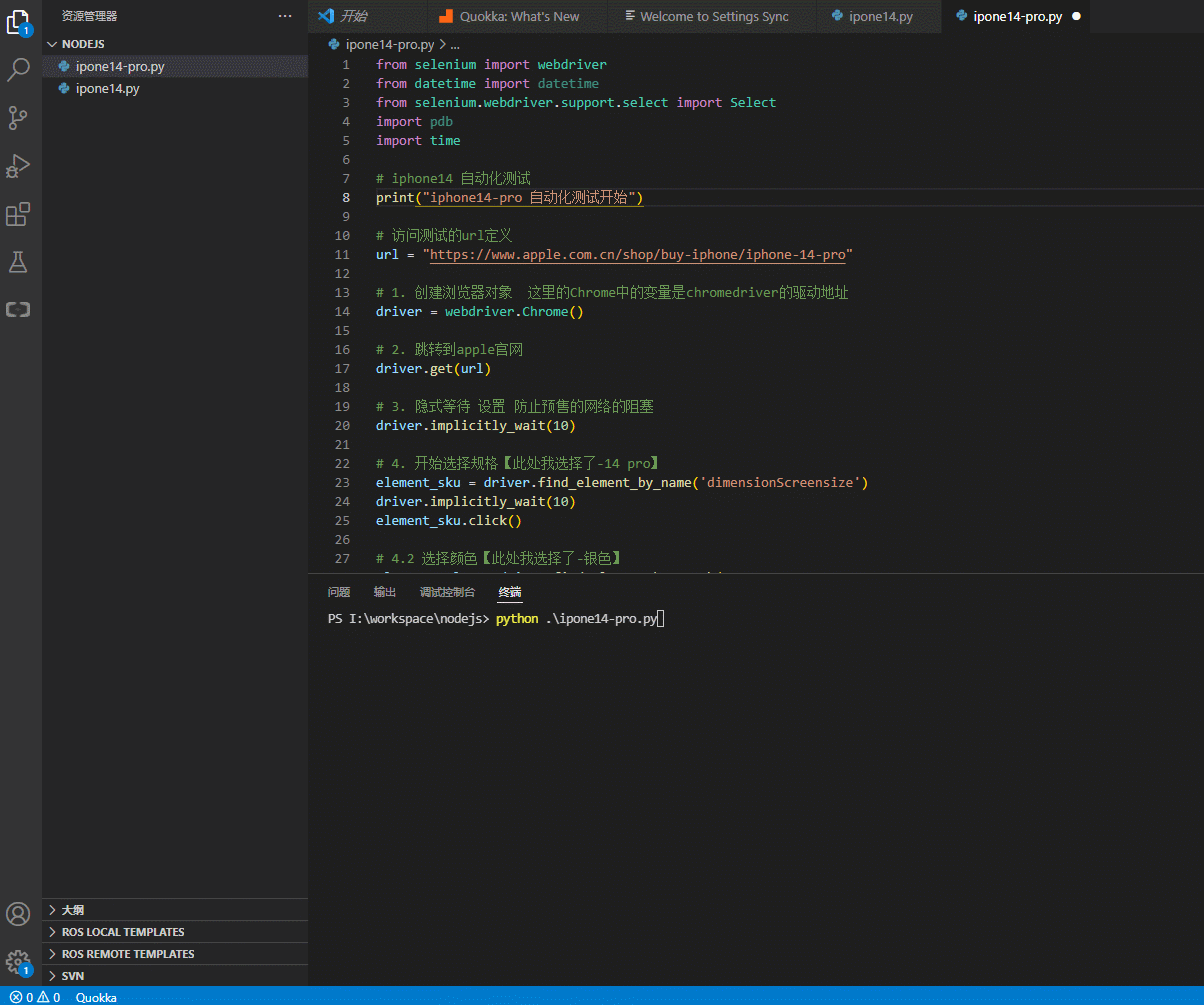Viewport: 1204px width, 1005px height.
Task: Switch to Welcome to Settings Sync tab
Action: [713, 16]
